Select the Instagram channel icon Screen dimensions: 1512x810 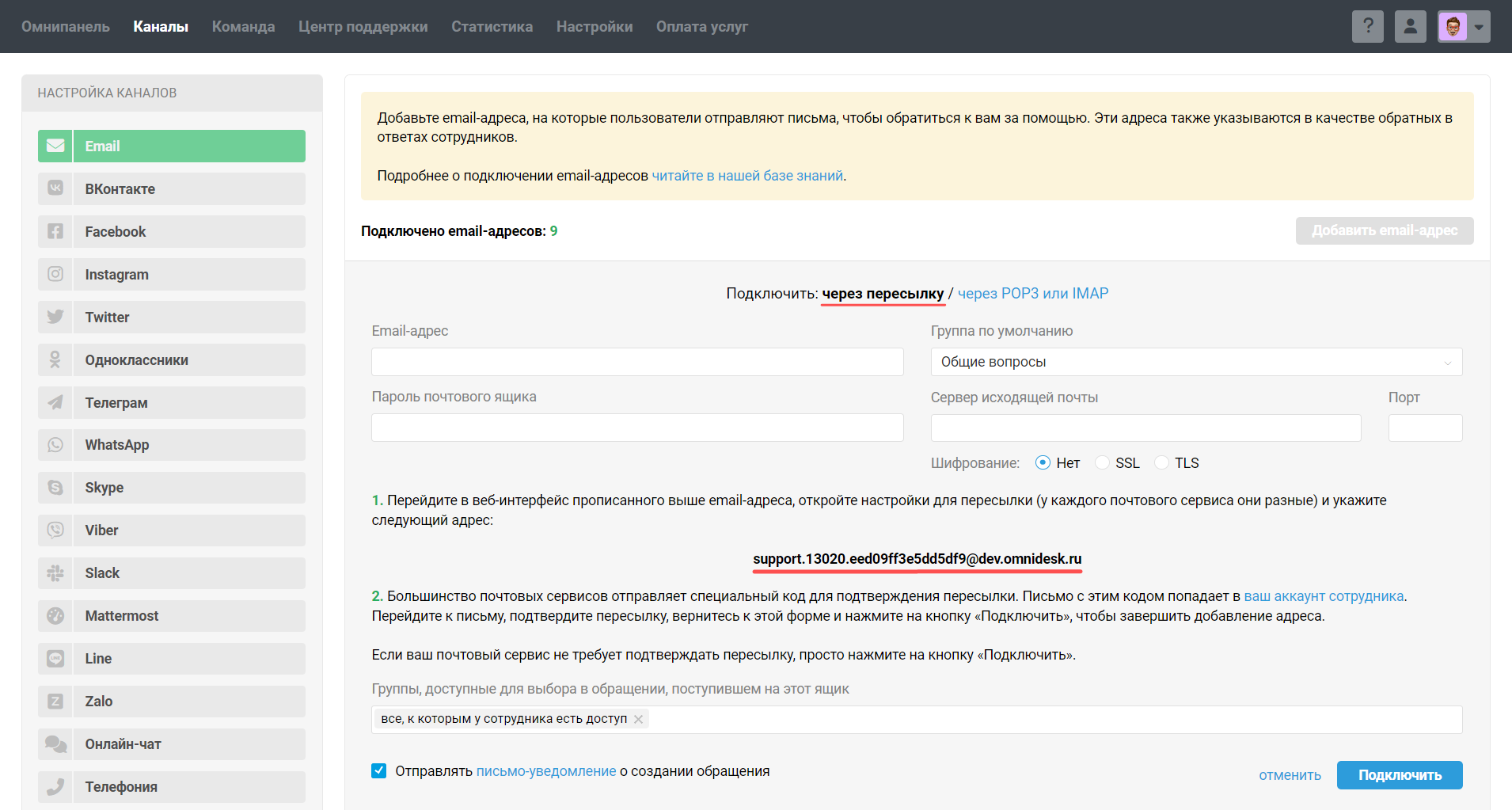(x=55, y=274)
